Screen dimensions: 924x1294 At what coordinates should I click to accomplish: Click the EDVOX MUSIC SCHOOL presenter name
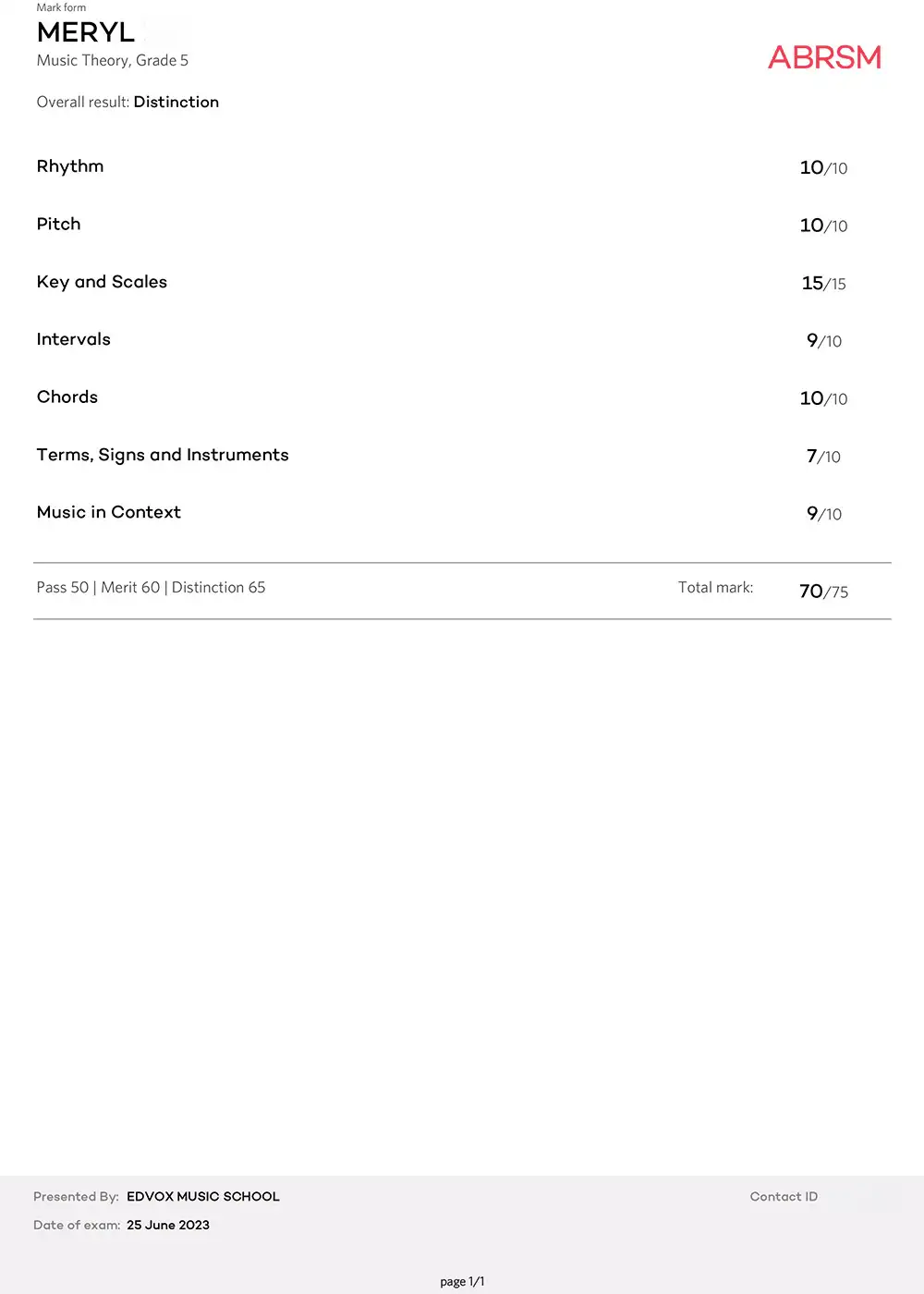pos(203,1196)
